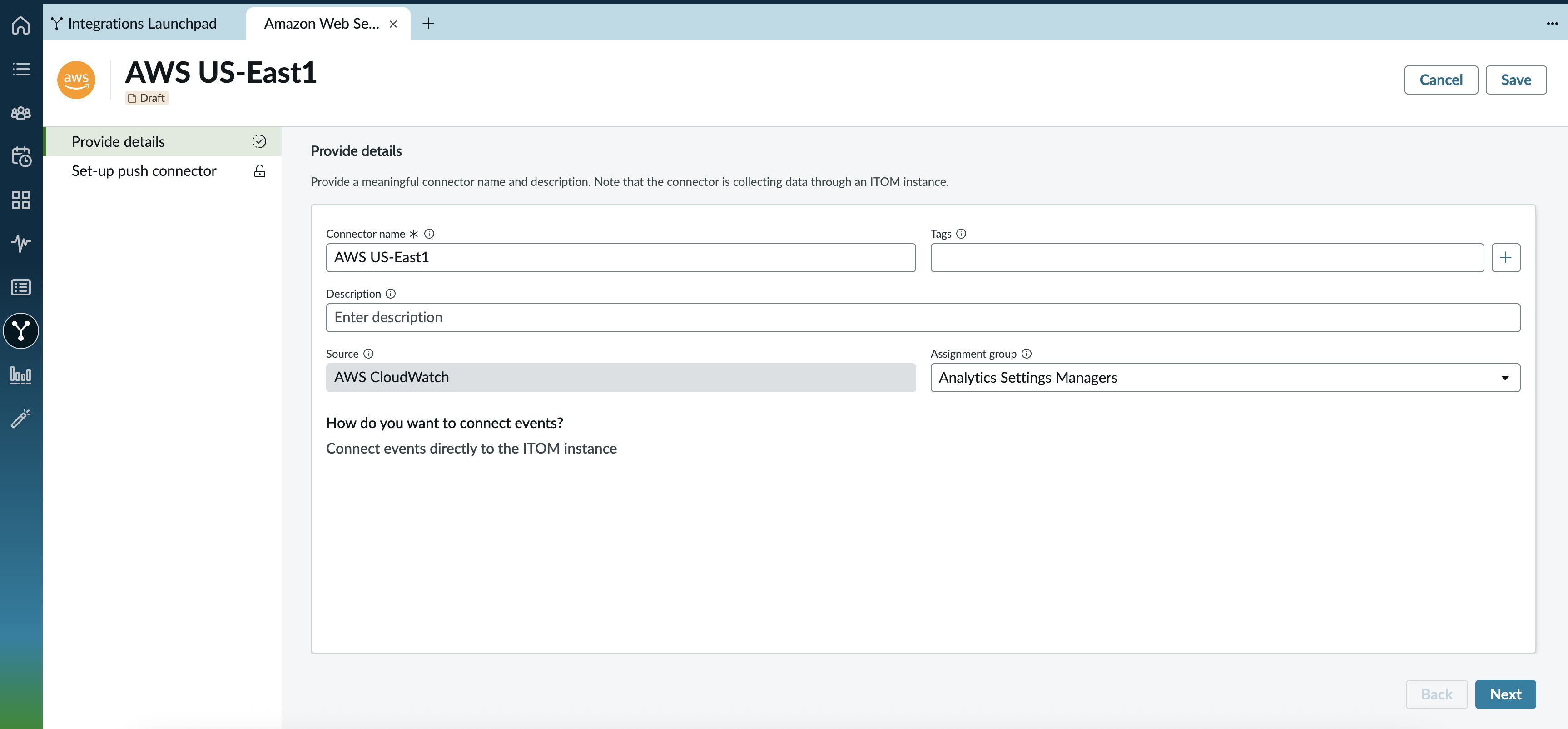1568x729 pixels.
Task: Click the Tags info icon
Action: [x=961, y=234]
